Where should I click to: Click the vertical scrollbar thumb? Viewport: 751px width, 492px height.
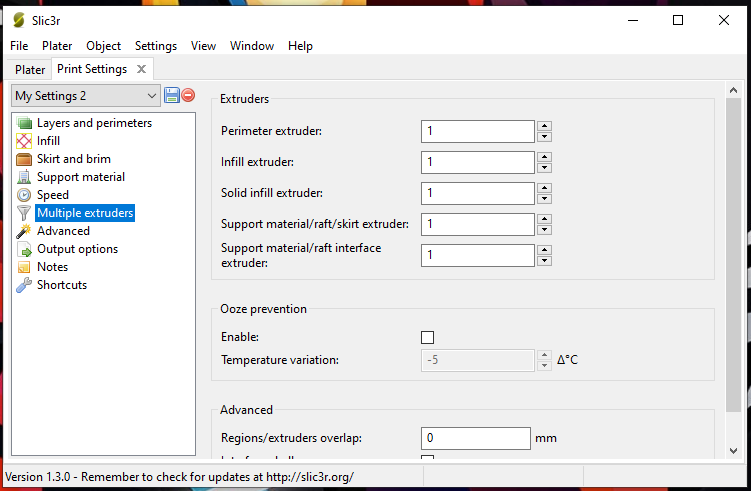[x=733, y=255]
